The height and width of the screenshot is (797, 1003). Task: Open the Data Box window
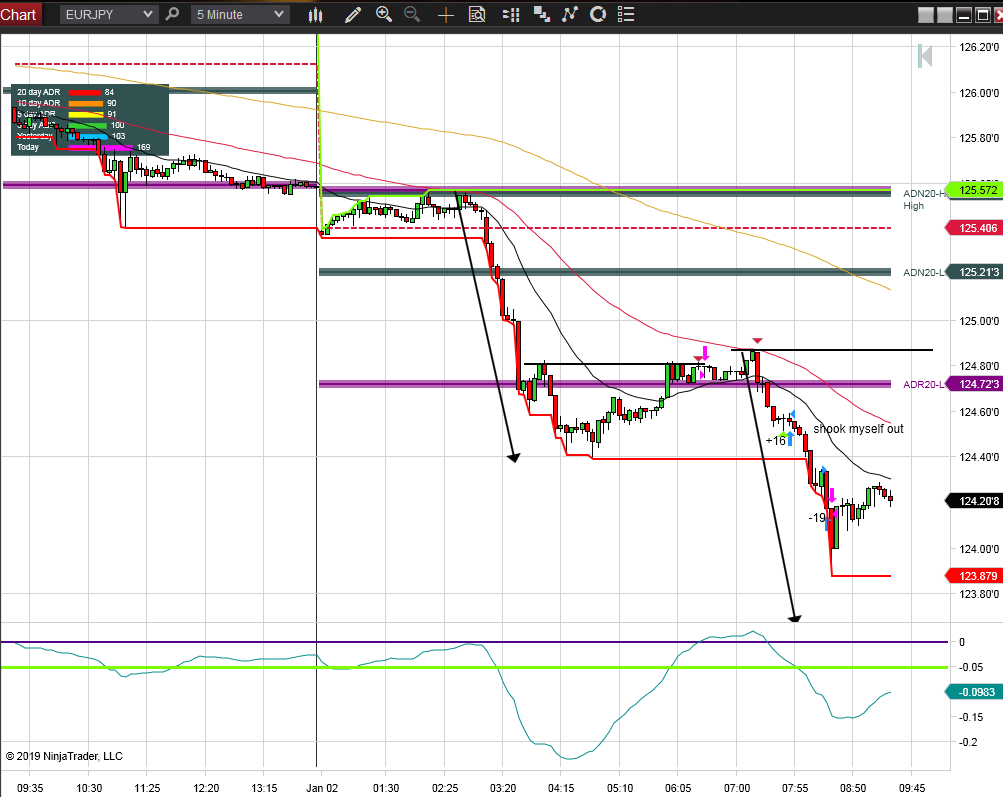point(477,15)
